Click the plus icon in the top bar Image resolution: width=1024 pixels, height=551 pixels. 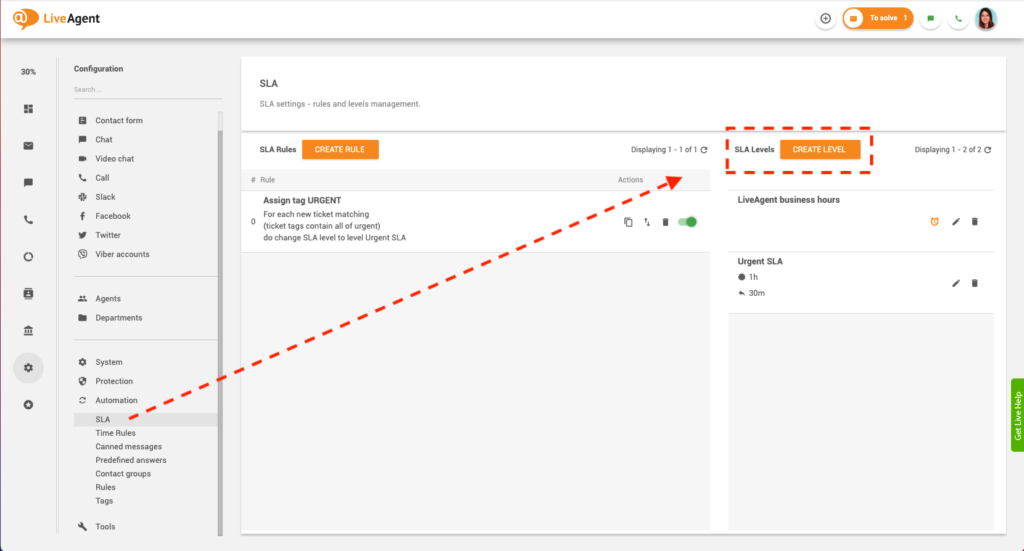point(825,18)
